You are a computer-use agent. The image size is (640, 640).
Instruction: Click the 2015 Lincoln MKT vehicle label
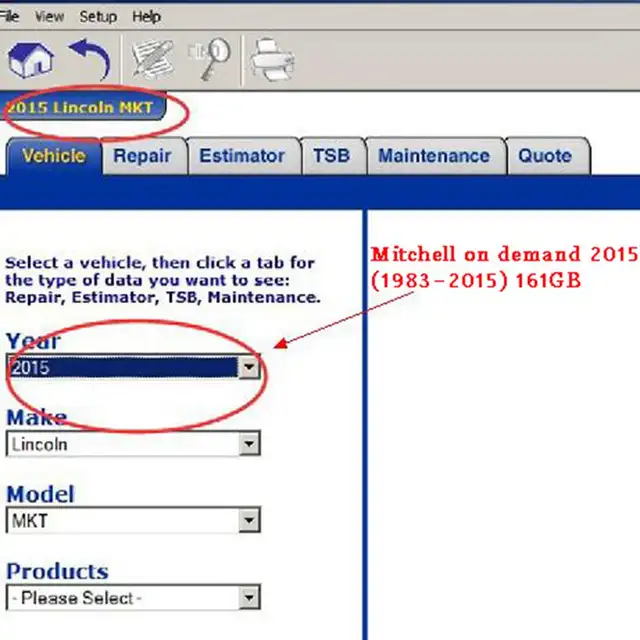tap(82, 107)
